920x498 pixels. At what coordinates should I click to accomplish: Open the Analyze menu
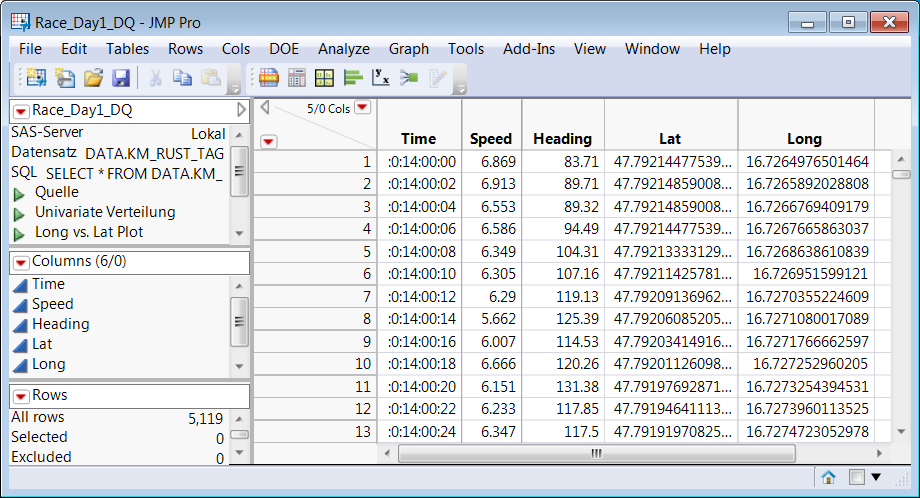click(x=343, y=49)
